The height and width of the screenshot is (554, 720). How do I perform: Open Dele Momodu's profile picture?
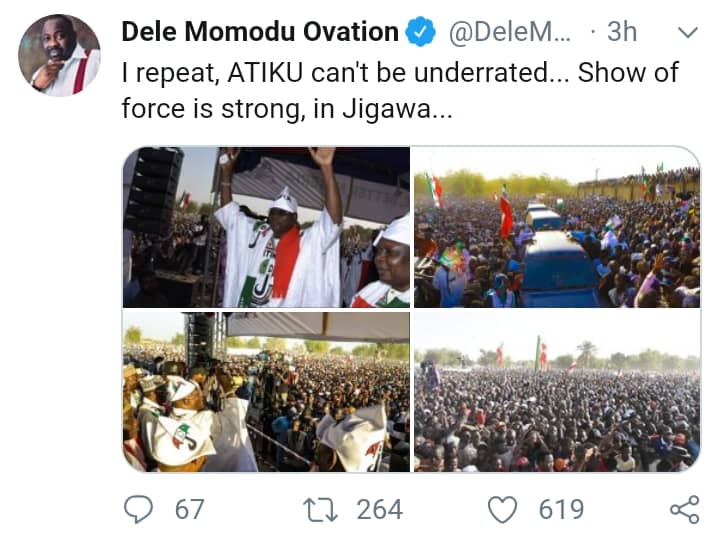(x=59, y=55)
